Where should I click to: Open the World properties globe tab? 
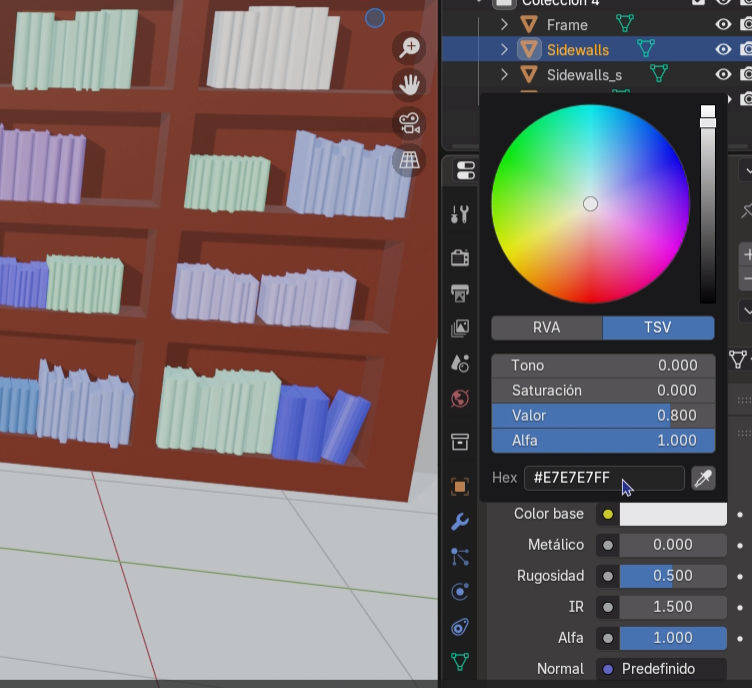460,399
